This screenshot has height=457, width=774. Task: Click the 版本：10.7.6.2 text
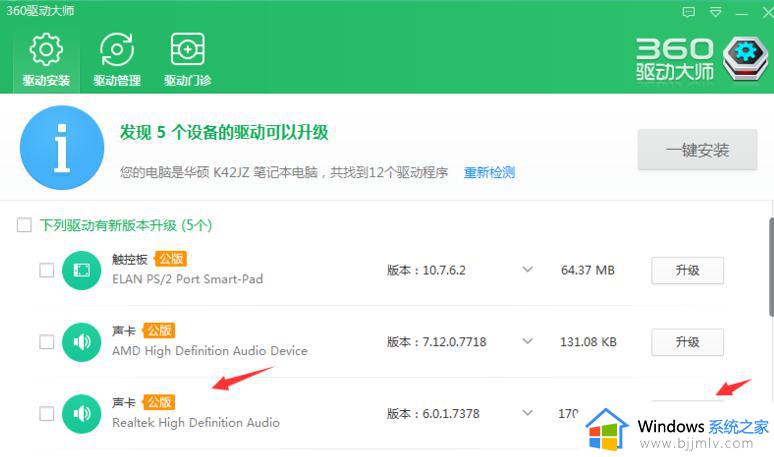click(426, 270)
